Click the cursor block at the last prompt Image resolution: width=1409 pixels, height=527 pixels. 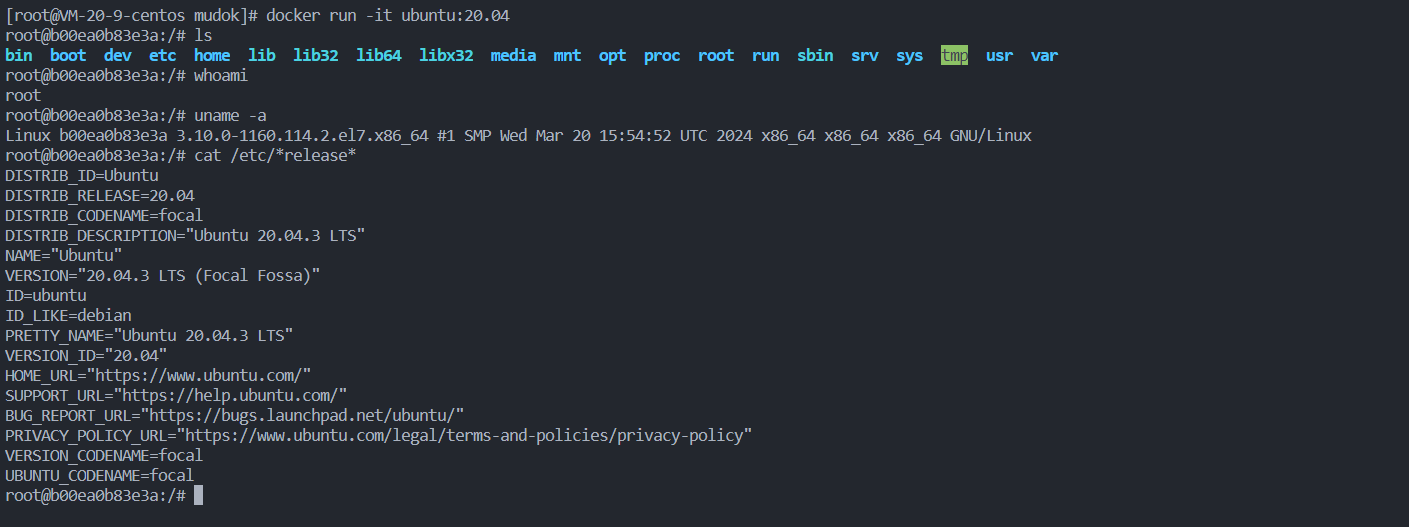[199, 495]
